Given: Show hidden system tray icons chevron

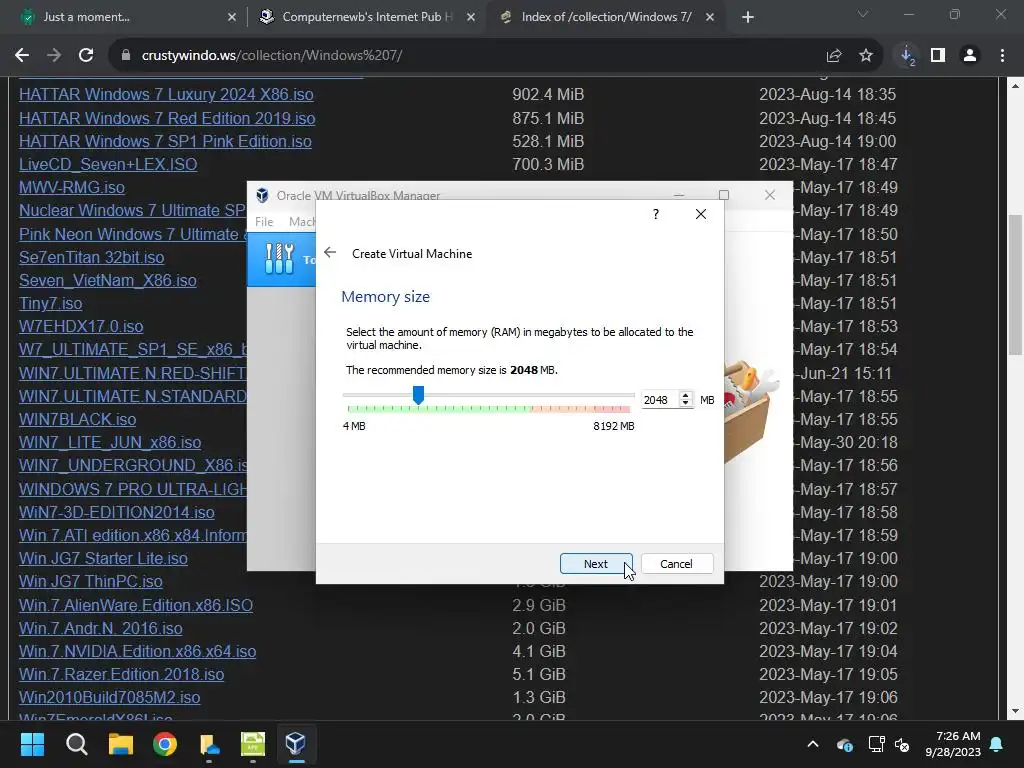Looking at the screenshot, I should point(813,744).
